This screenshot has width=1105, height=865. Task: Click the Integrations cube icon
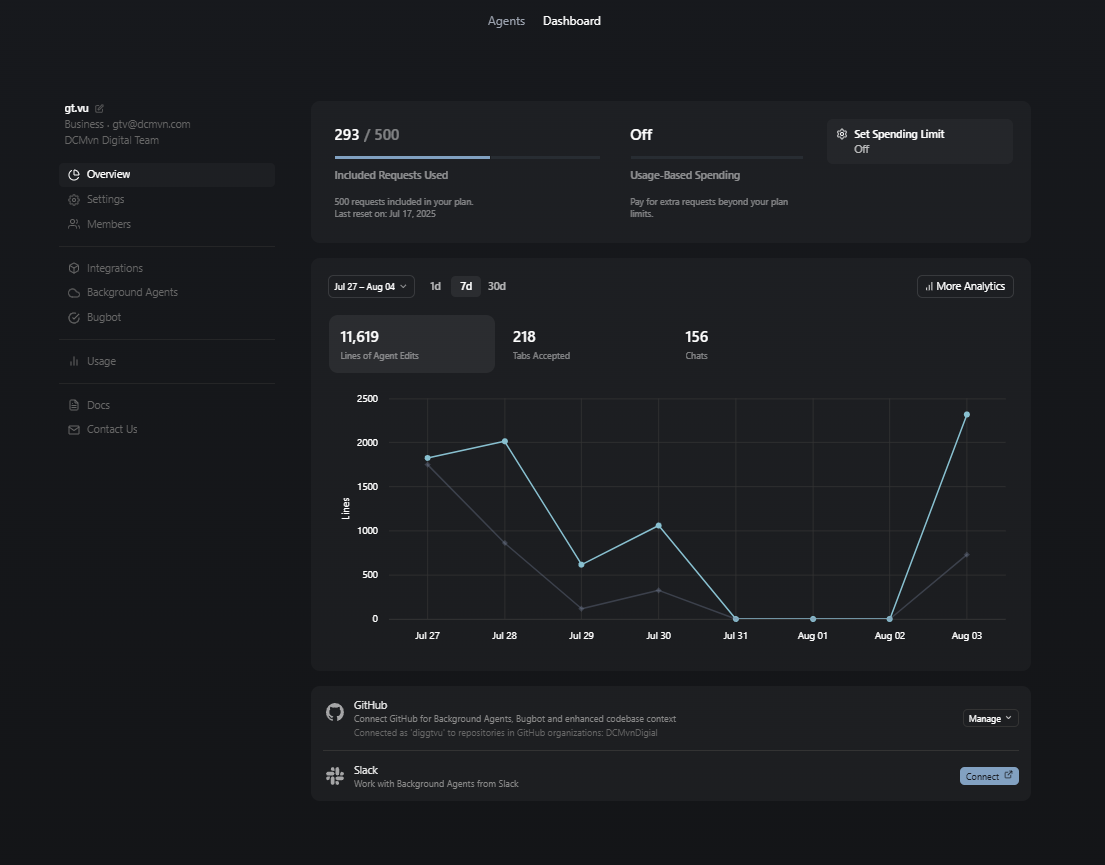pyautogui.click(x=74, y=269)
